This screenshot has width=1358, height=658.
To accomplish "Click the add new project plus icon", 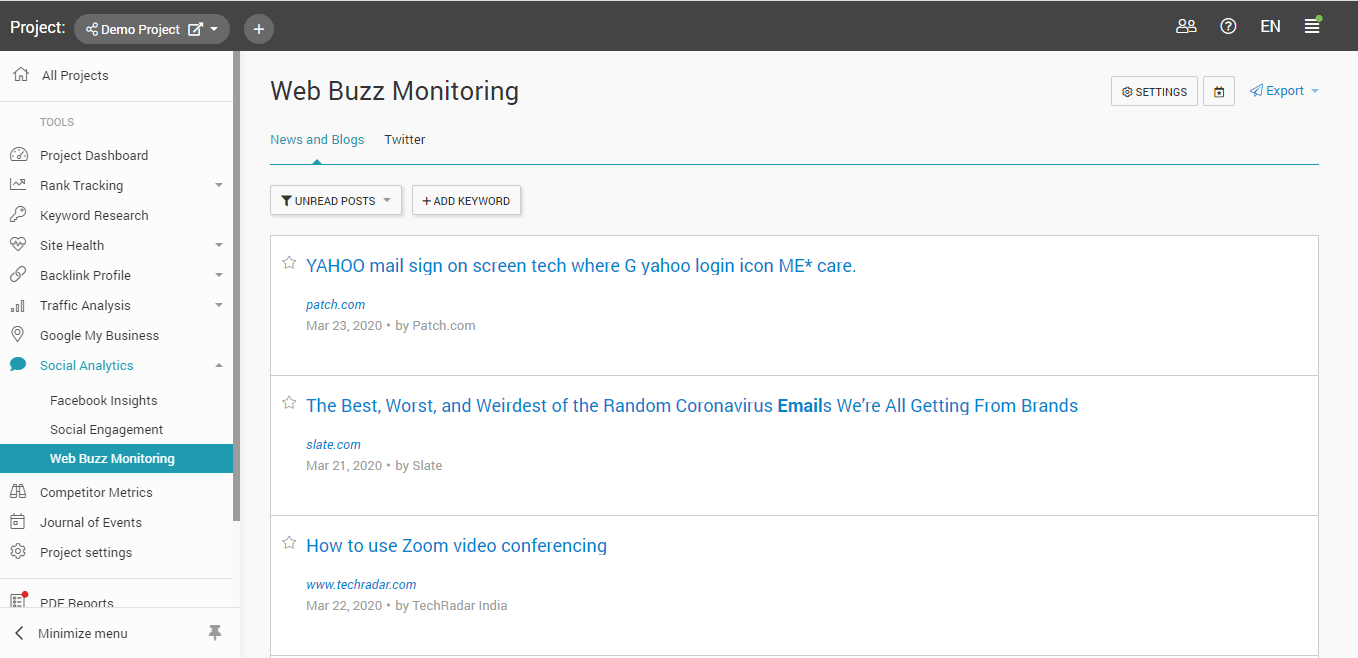I will click(x=259, y=29).
